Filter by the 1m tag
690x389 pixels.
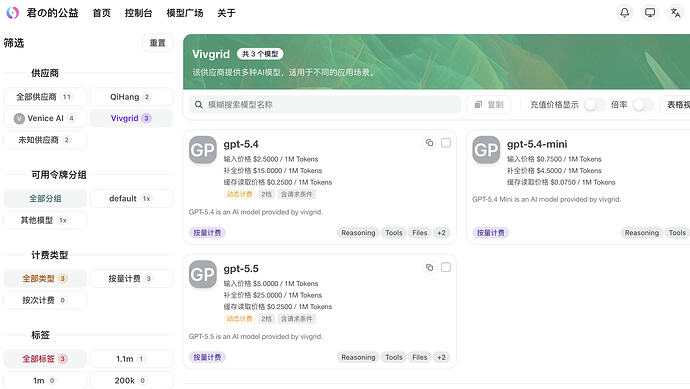45,380
